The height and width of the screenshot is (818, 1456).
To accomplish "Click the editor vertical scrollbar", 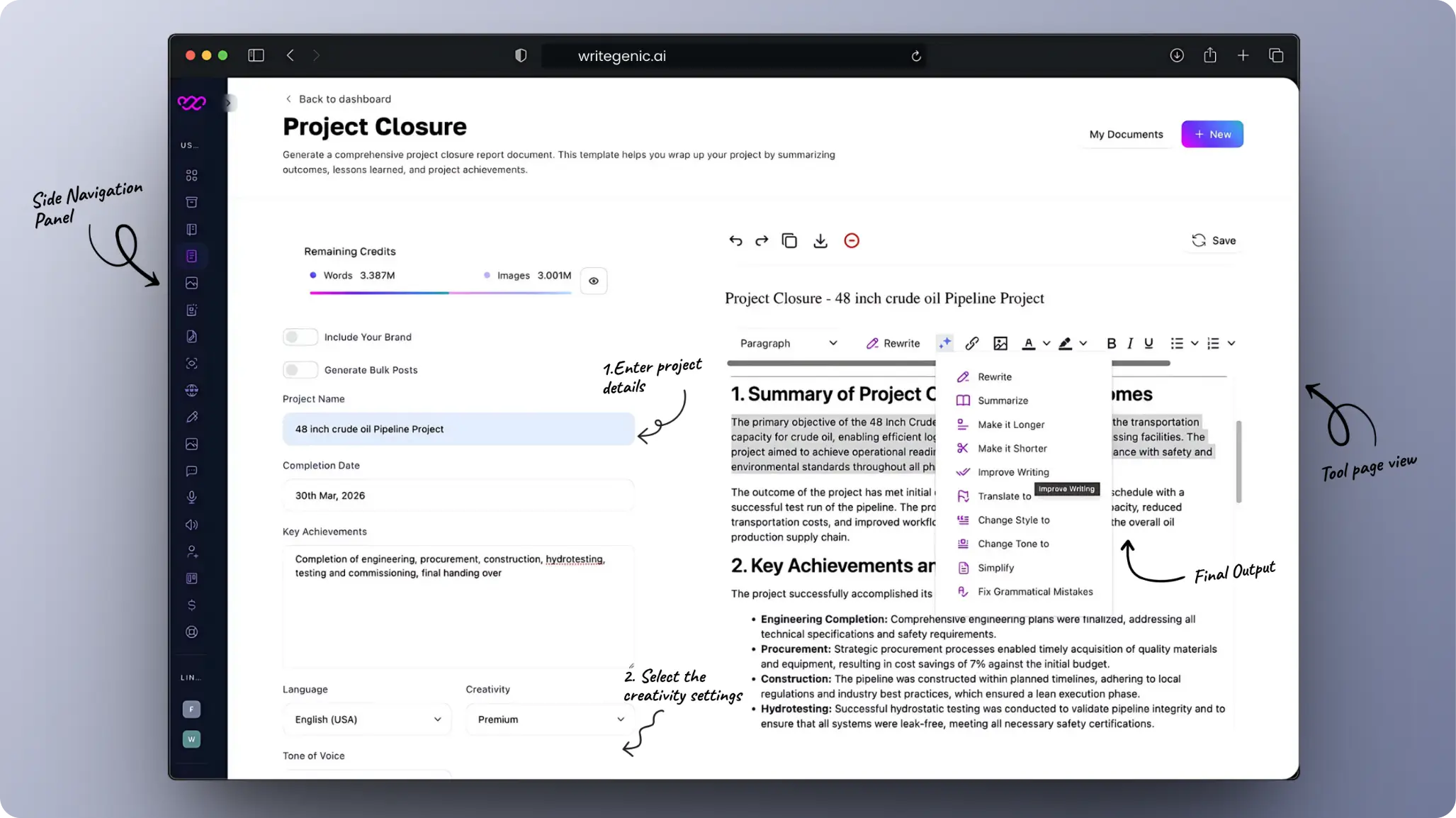I will click(1238, 462).
